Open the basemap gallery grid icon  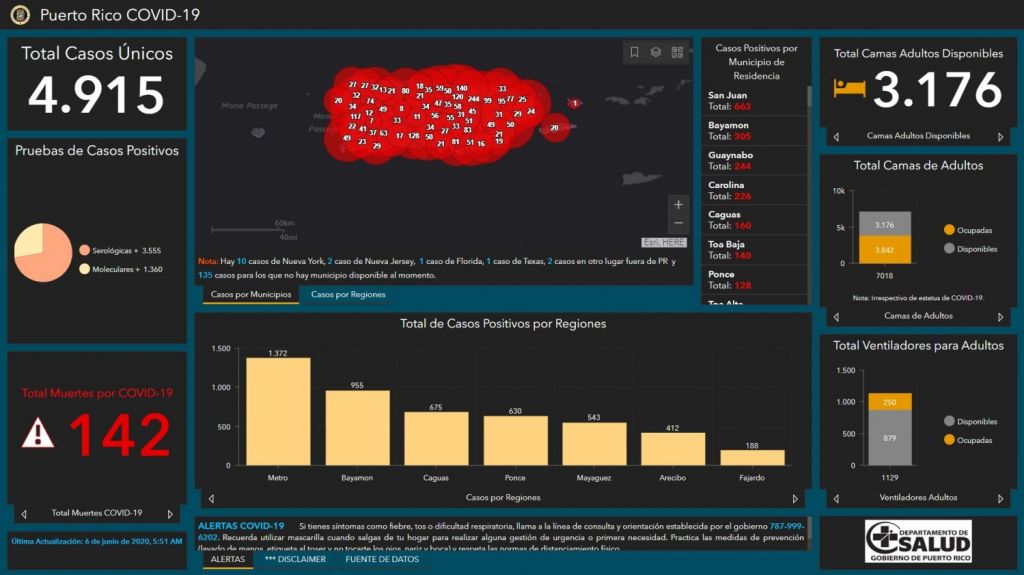click(x=677, y=53)
